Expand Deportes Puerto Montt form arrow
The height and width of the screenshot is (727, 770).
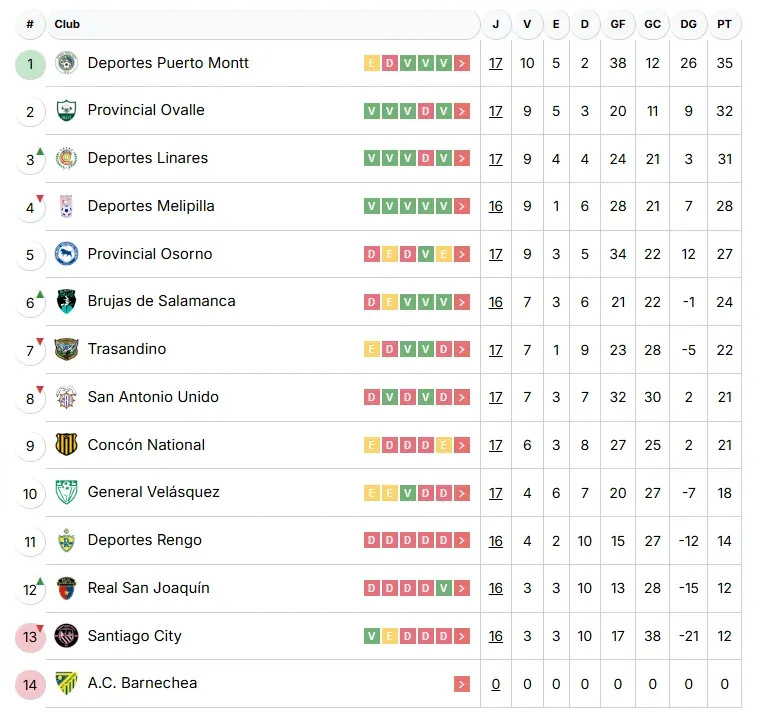pos(461,64)
